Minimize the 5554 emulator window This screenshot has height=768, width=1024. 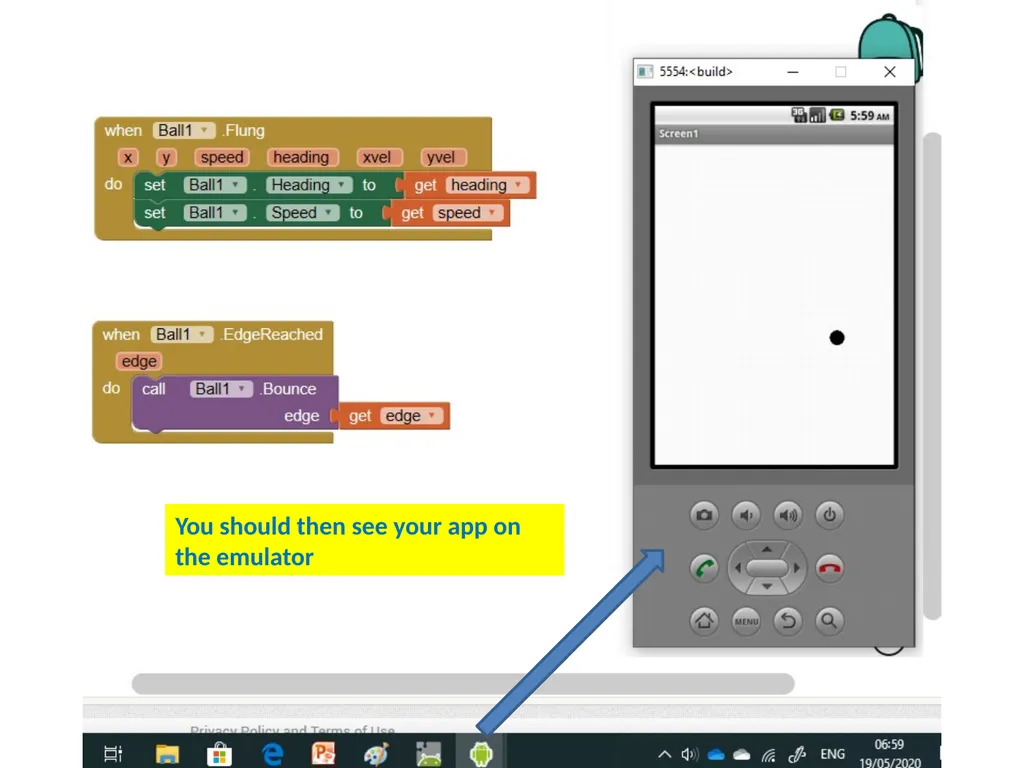tap(793, 72)
